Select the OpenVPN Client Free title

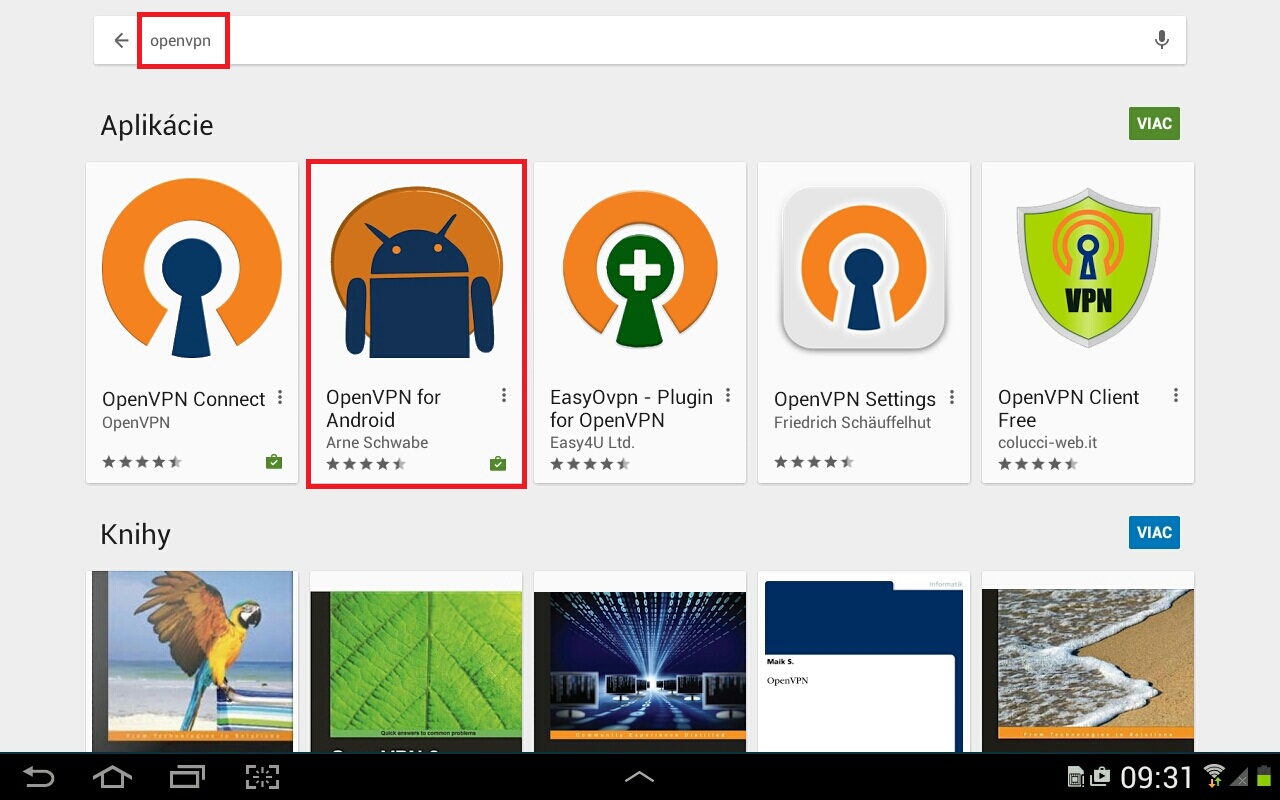(1068, 409)
